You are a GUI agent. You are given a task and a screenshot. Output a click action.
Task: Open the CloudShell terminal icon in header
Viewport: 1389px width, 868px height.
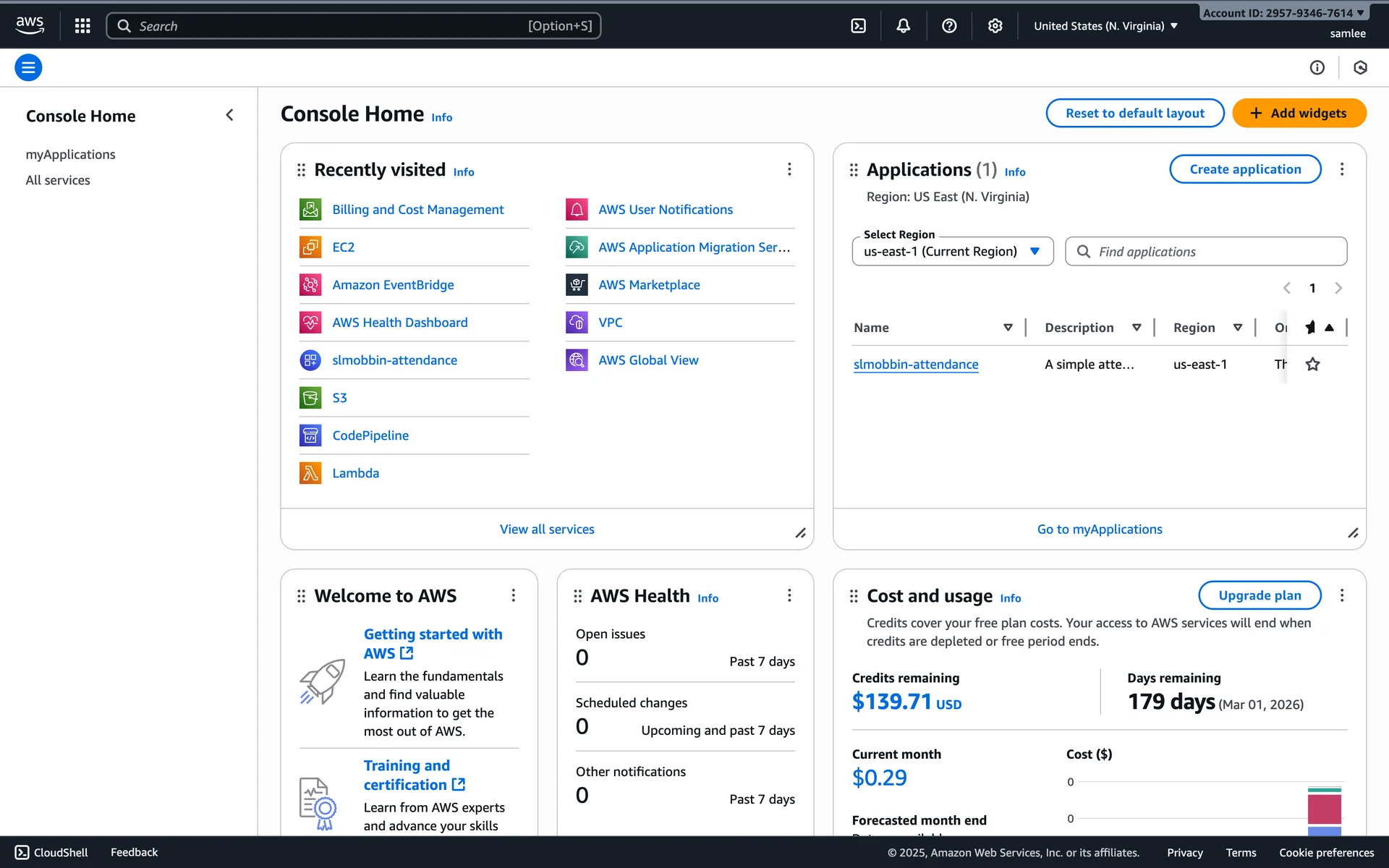pos(858,26)
